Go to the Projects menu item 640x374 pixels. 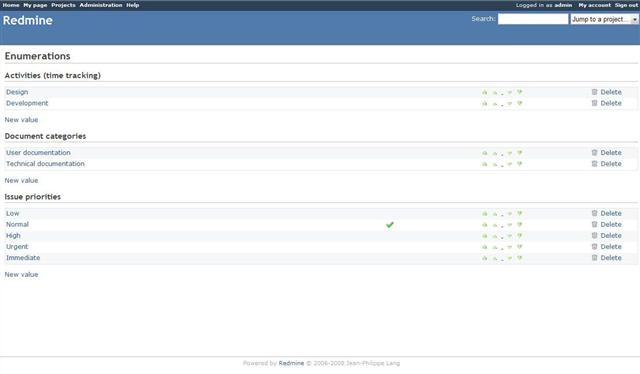[x=63, y=5]
